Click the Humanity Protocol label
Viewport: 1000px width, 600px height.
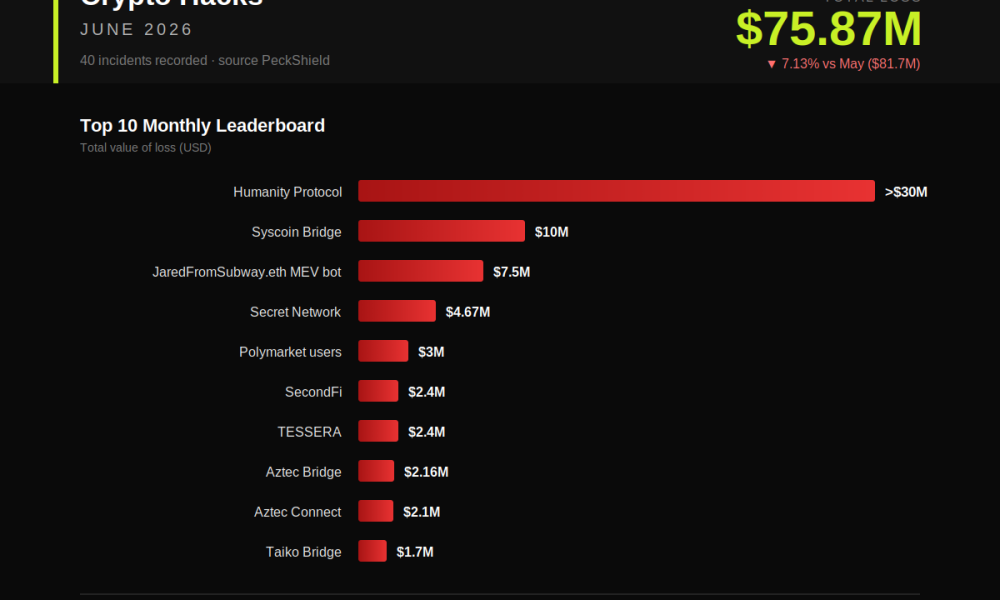(x=288, y=192)
